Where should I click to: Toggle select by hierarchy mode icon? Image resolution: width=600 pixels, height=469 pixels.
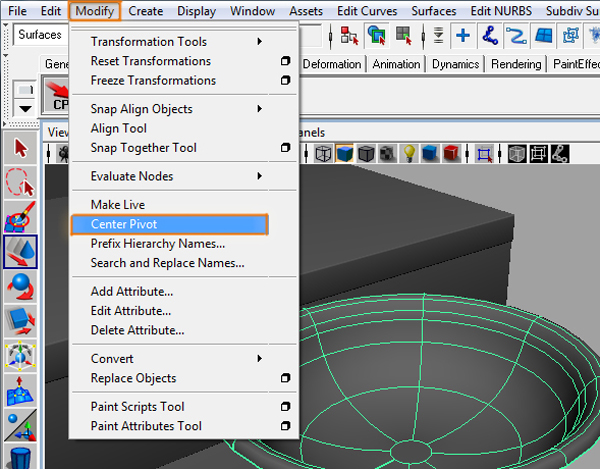(350, 35)
